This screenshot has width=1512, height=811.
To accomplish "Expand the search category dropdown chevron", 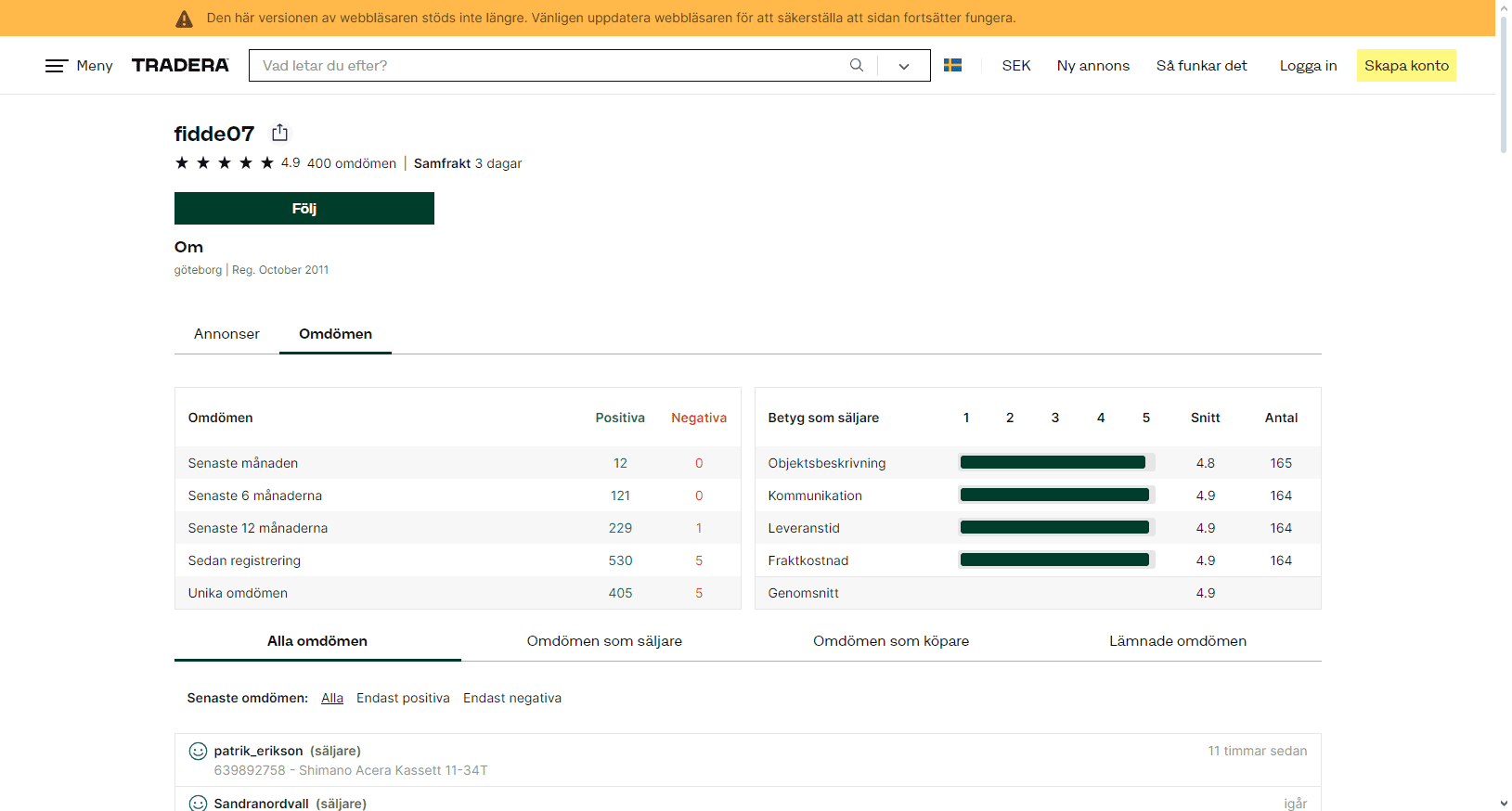I will click(903, 66).
